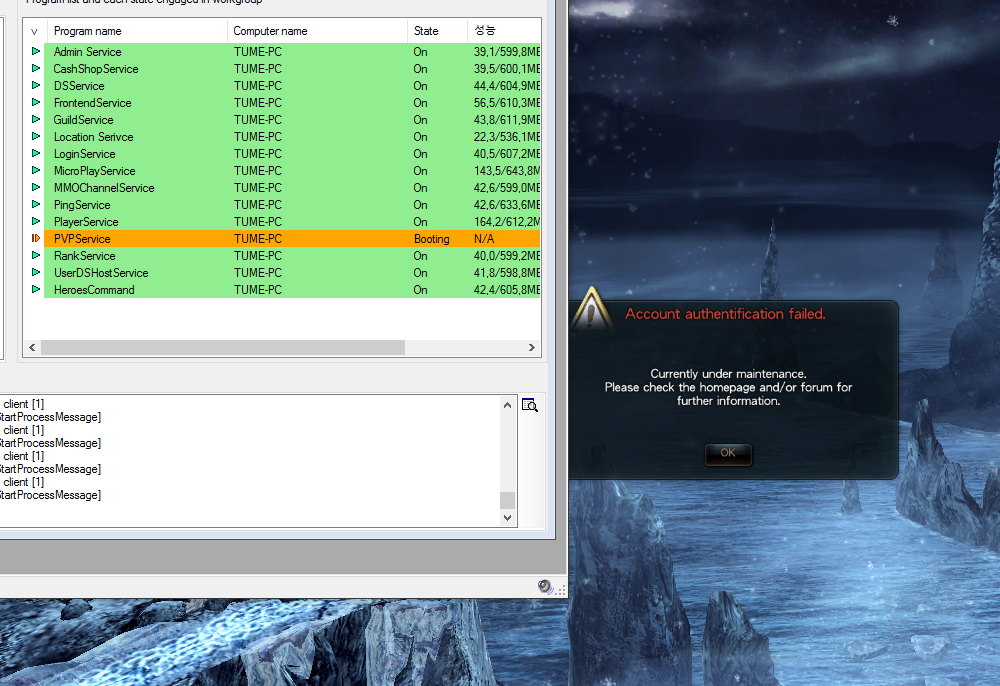Screen dimensions: 1000x686
Task: Click the play icon beside UserDSHostService
Action: click(36, 272)
